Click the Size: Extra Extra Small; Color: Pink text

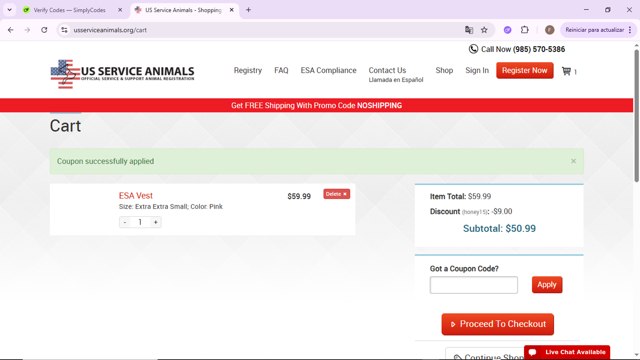click(171, 207)
